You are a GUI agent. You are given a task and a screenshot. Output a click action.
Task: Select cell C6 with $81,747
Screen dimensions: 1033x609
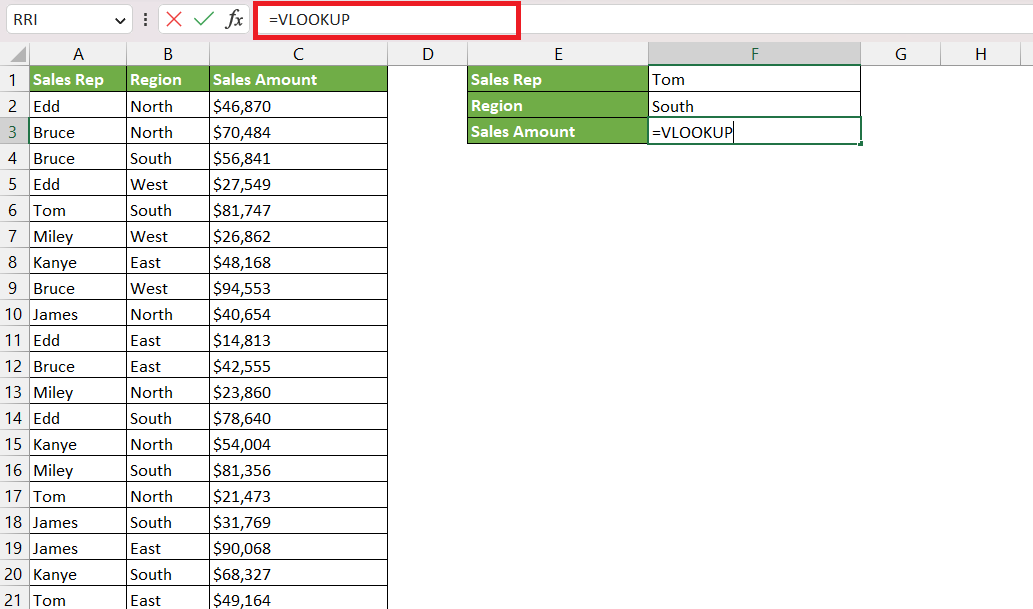click(x=298, y=210)
